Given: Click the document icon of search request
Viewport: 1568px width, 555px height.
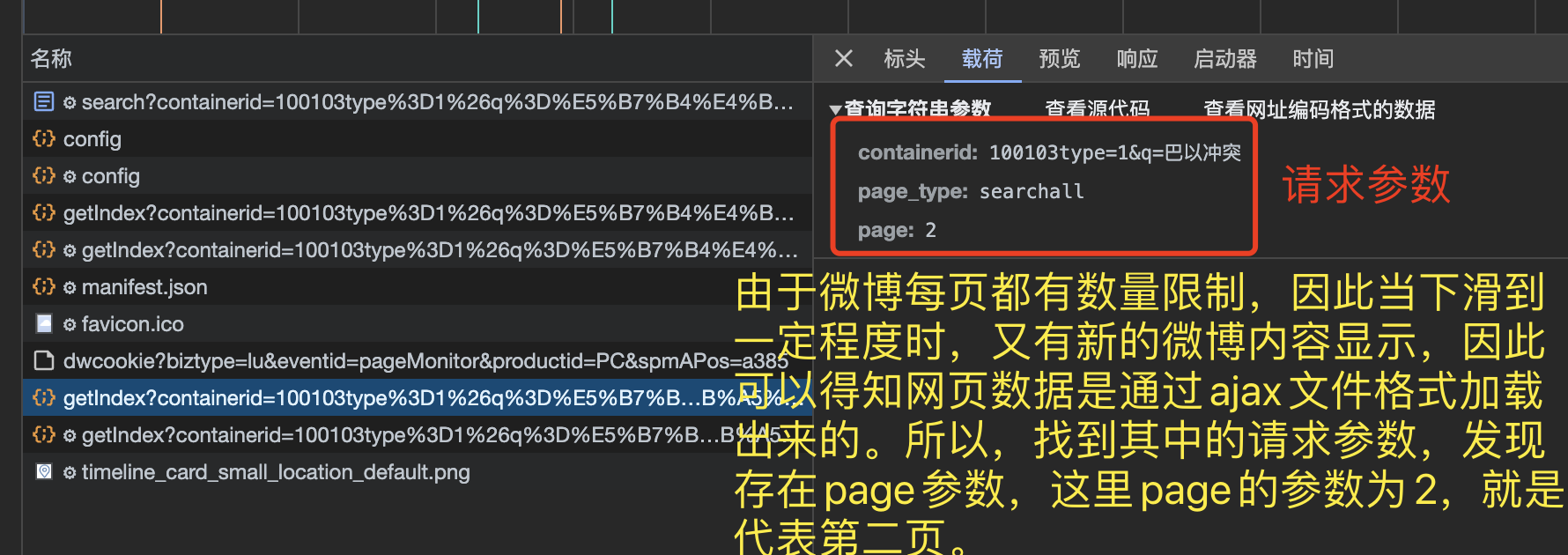Looking at the screenshot, I should click(x=43, y=102).
